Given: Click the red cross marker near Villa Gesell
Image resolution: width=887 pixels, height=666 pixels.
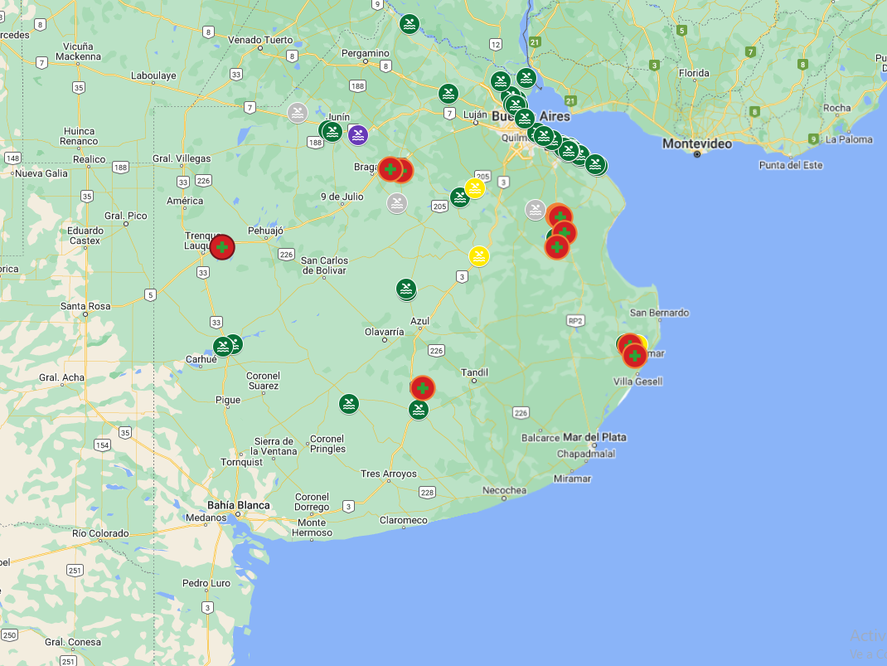Looking at the screenshot, I should (635, 356).
